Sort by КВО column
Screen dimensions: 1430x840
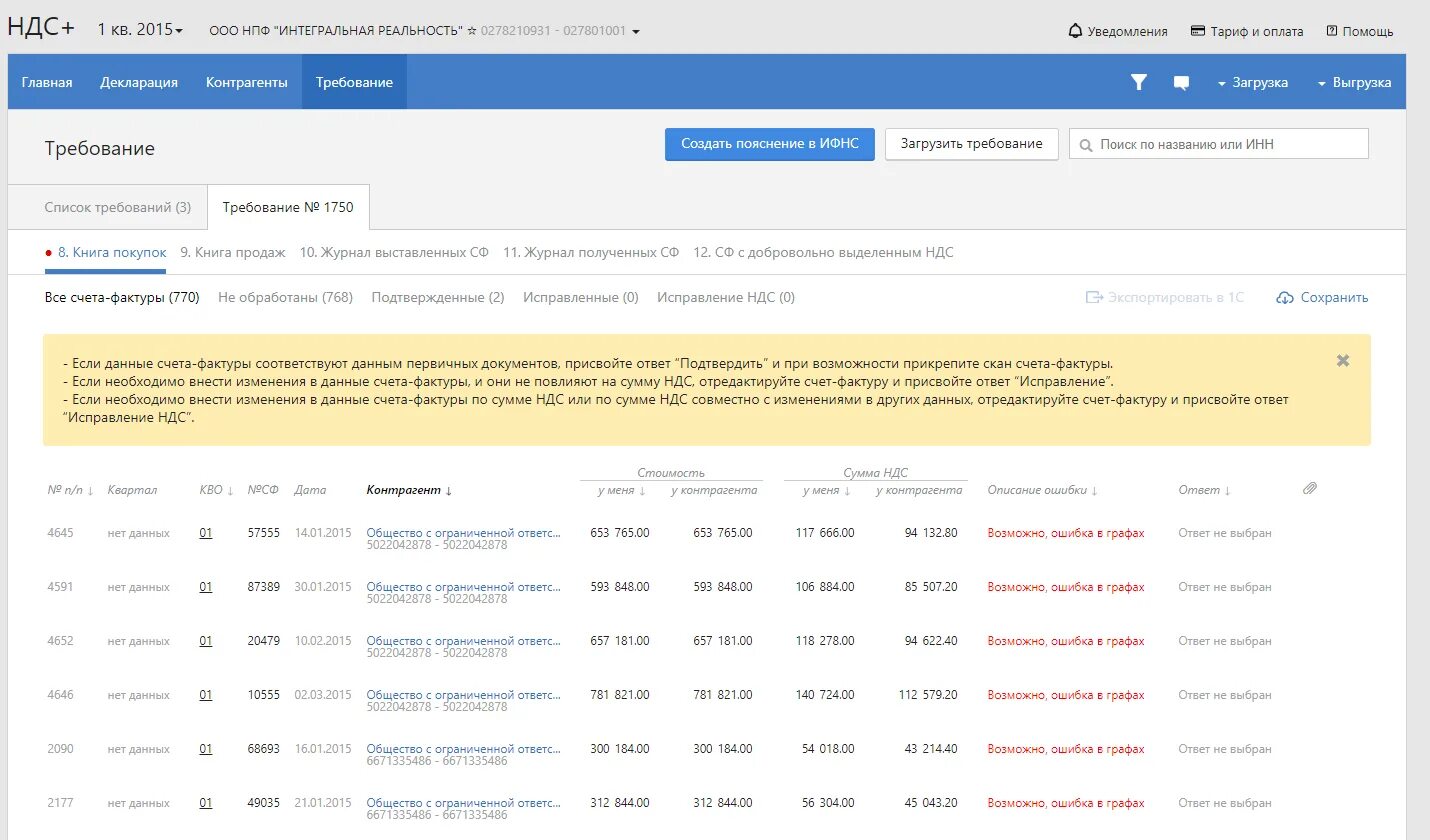click(x=216, y=490)
